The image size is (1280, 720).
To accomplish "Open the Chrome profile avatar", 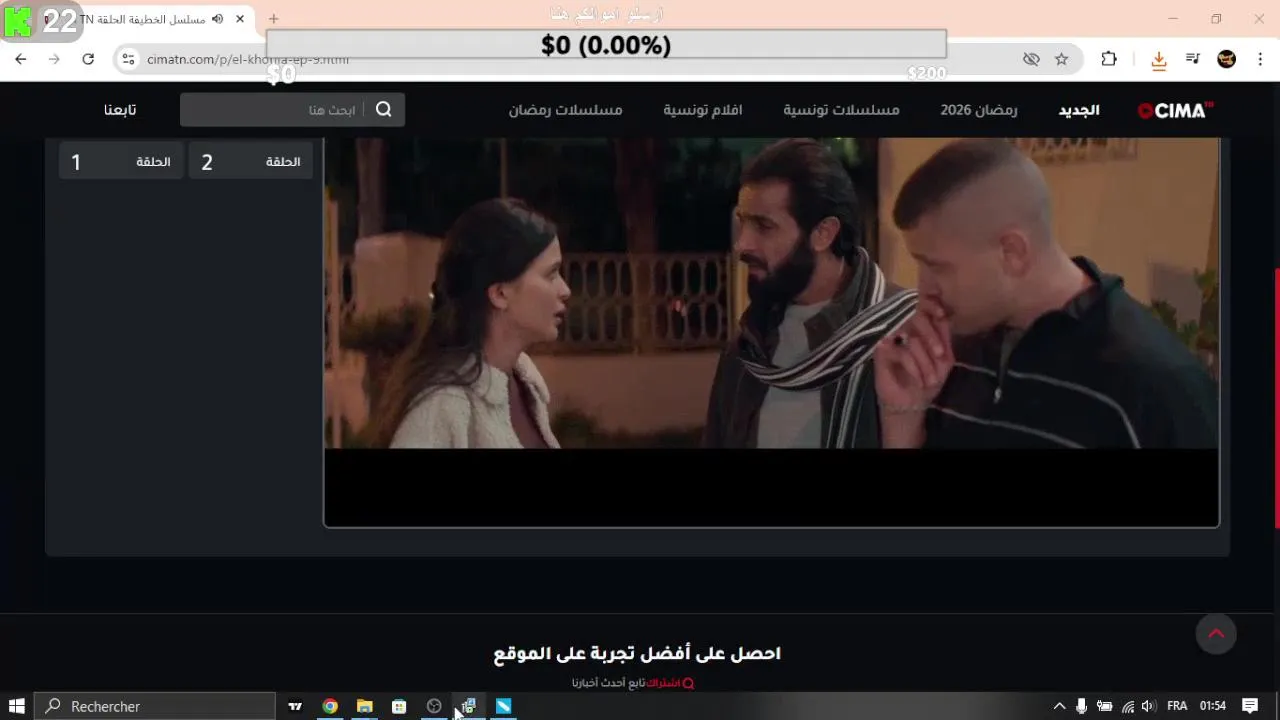I will [x=1227, y=59].
